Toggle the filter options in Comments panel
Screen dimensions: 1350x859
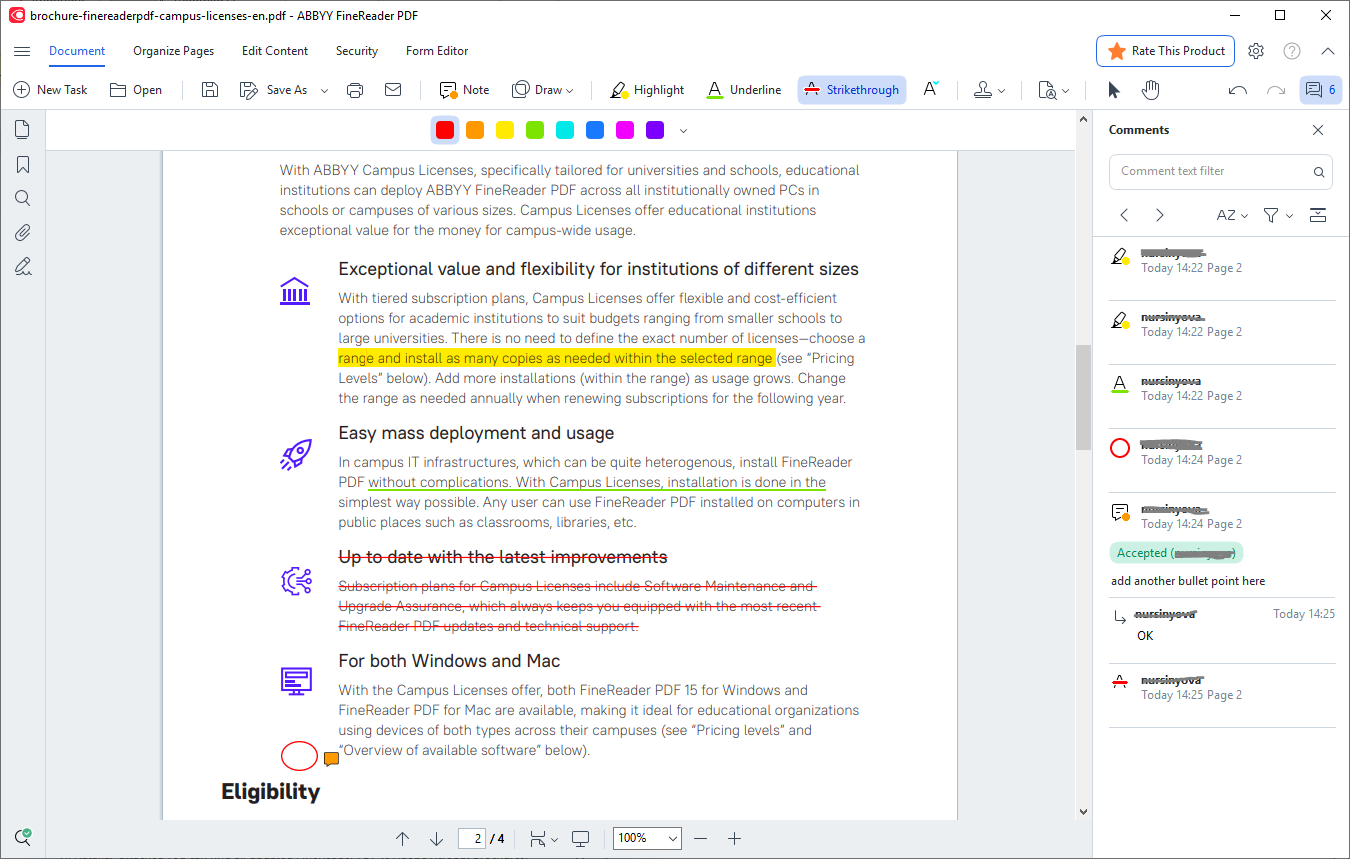click(x=1277, y=214)
